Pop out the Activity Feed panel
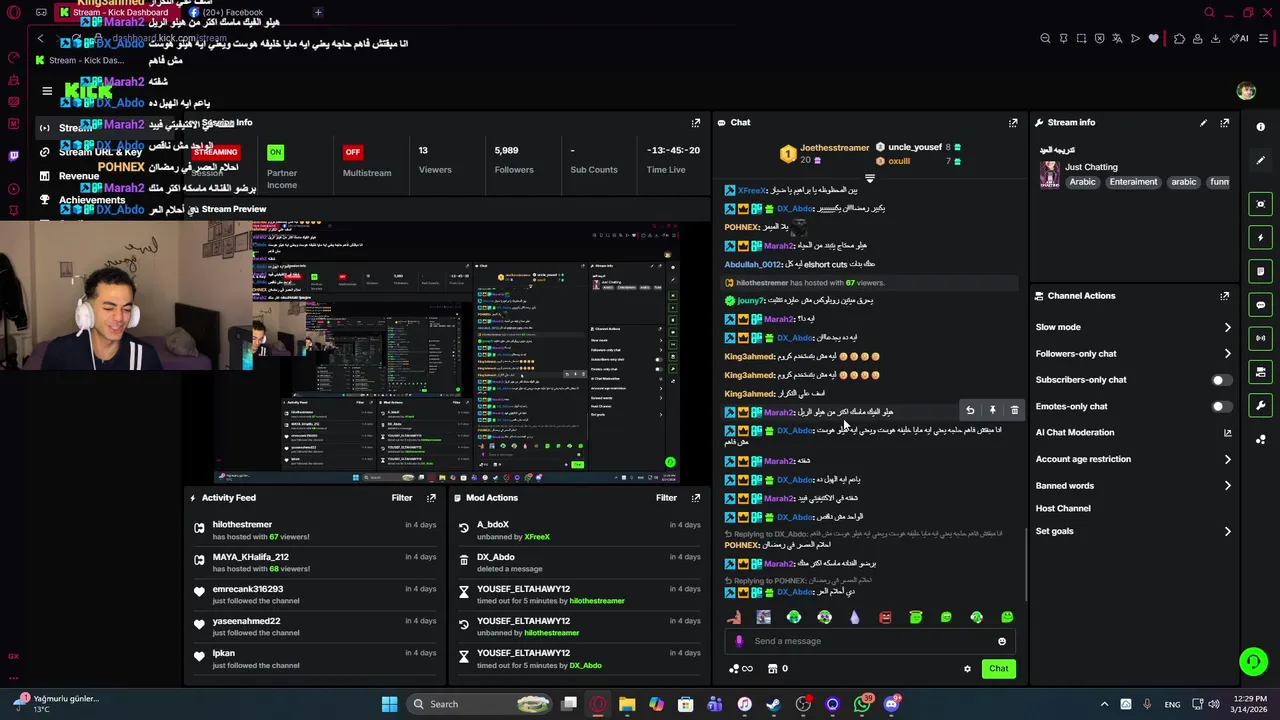Viewport: 1280px width, 720px height. tap(432, 498)
